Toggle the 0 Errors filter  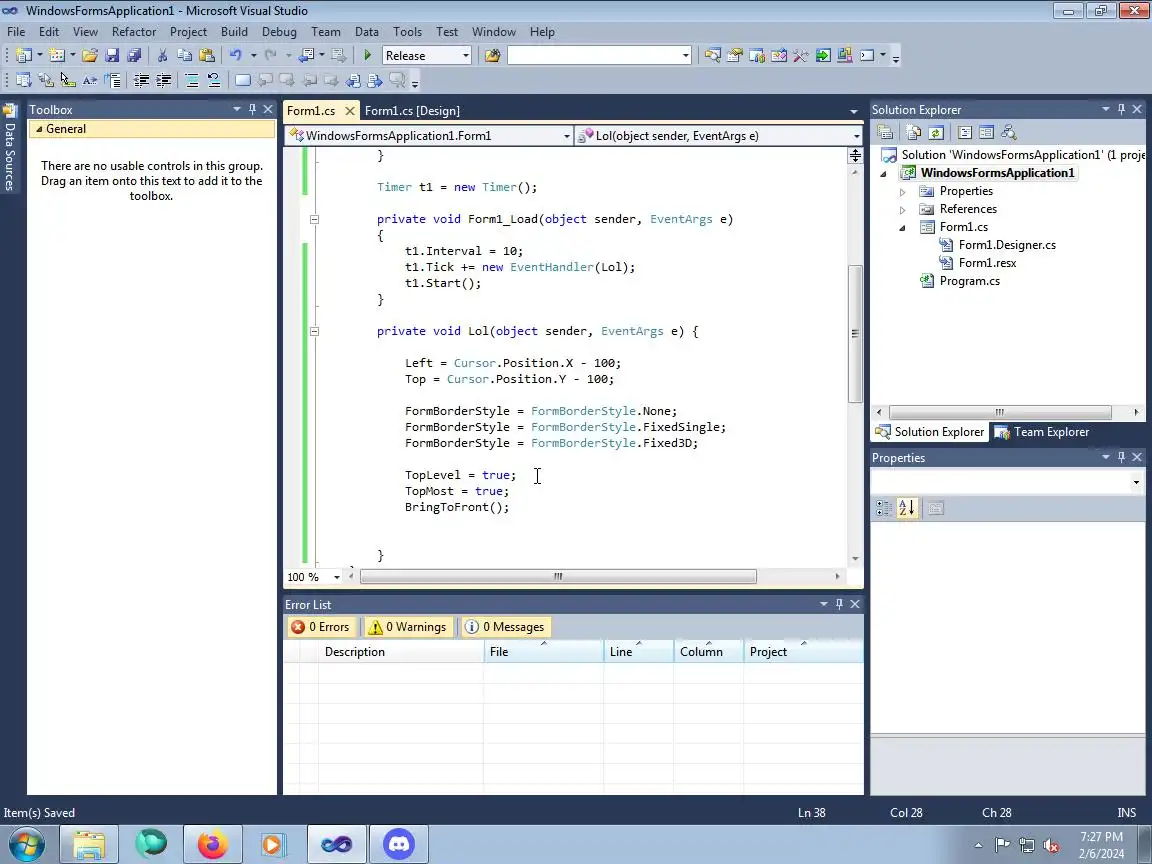coord(320,627)
